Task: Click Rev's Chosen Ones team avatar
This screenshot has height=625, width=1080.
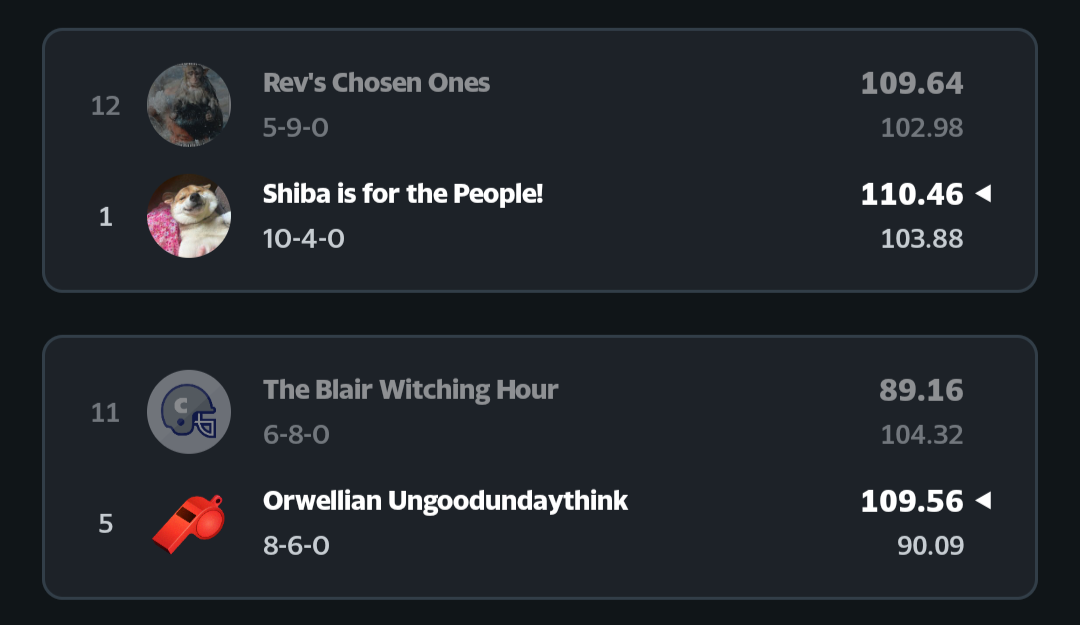Action: (189, 105)
